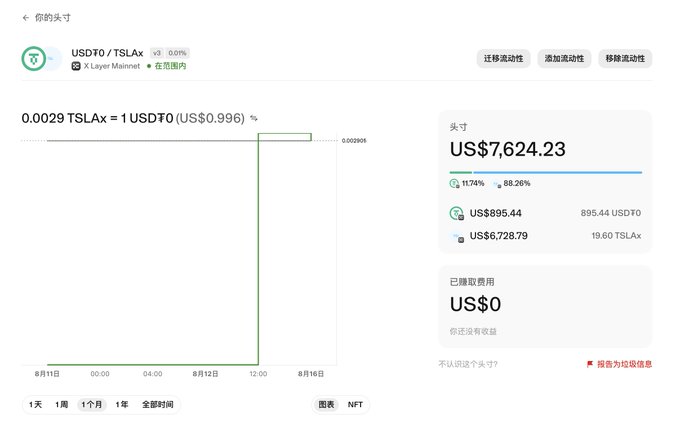680x432 pixels.
Task: Click the TSLAx token icon next to US$6,728.79
Action: pyautogui.click(x=457, y=236)
